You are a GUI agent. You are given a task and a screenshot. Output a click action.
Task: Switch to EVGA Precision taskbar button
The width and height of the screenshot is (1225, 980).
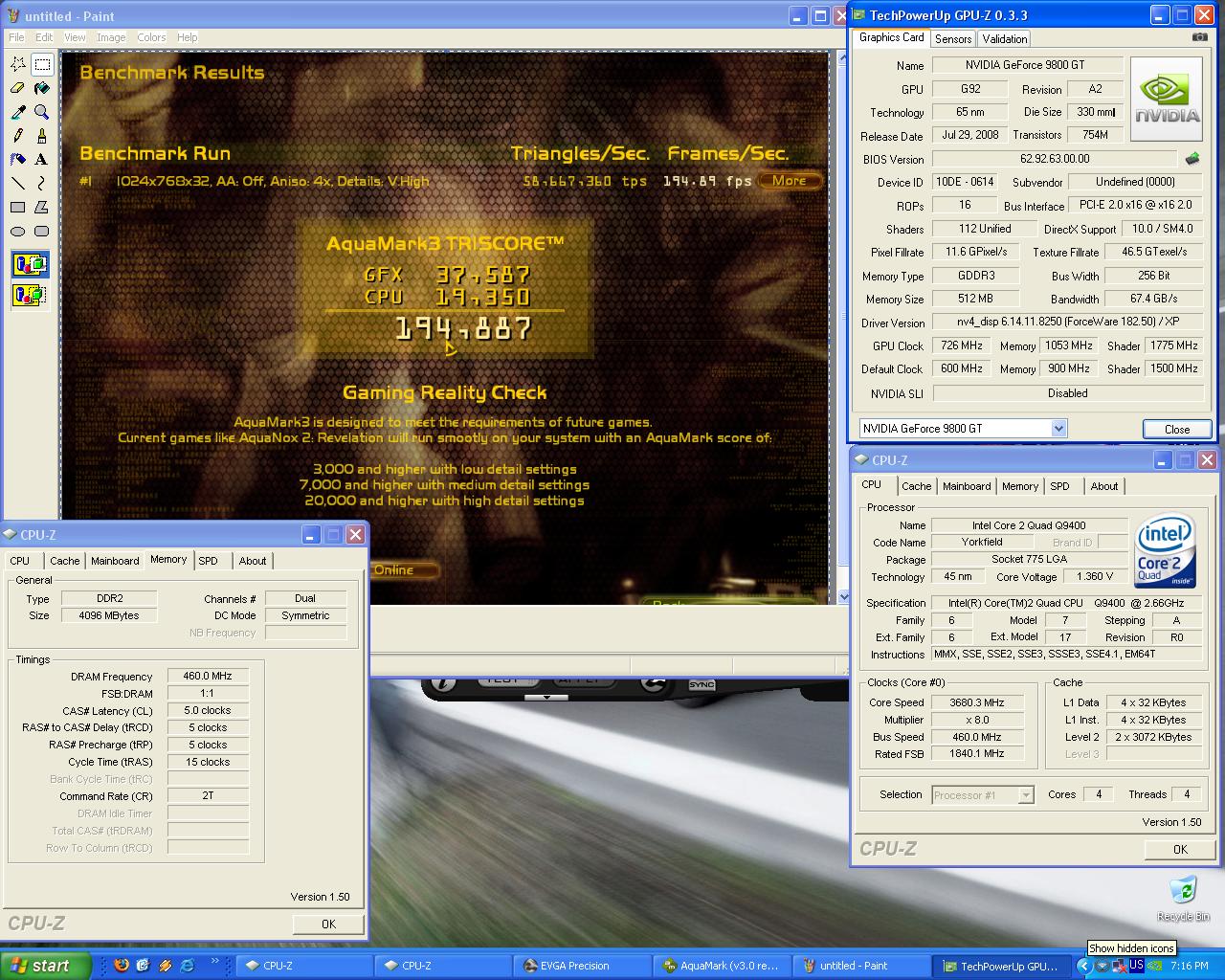click(584, 966)
